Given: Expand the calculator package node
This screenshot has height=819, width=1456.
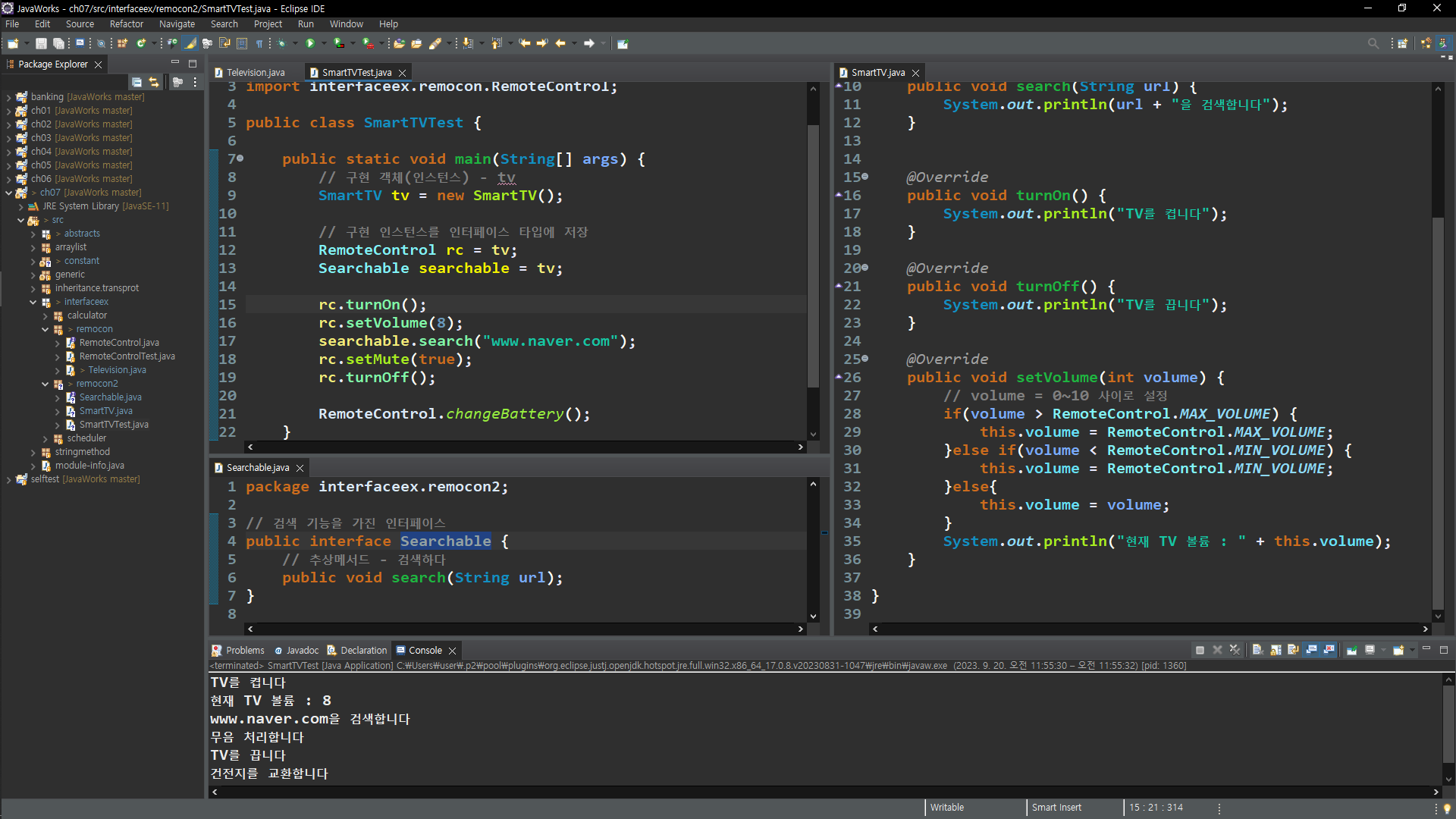Looking at the screenshot, I should click(x=45, y=315).
